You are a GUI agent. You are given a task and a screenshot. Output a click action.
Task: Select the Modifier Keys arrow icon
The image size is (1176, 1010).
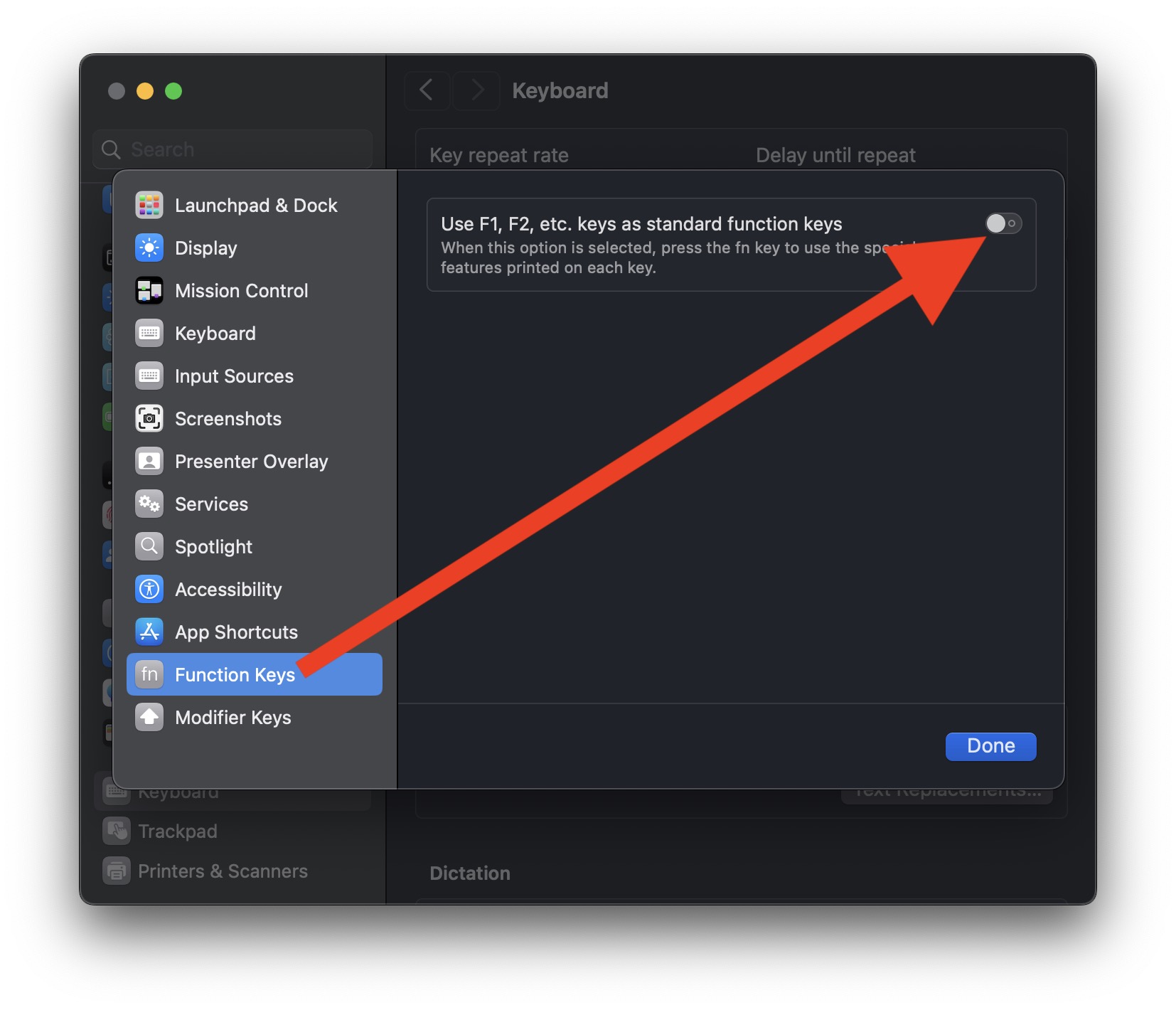149,717
